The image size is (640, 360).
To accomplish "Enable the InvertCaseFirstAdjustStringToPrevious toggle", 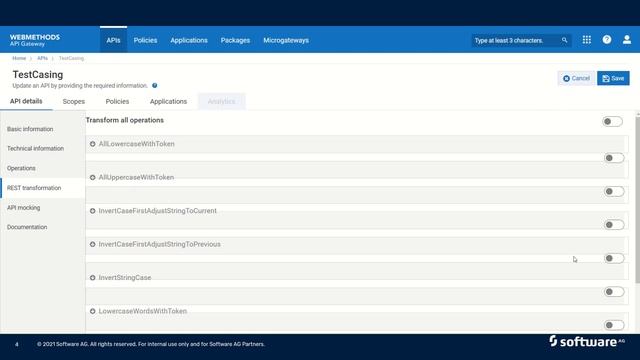I will (x=614, y=258).
